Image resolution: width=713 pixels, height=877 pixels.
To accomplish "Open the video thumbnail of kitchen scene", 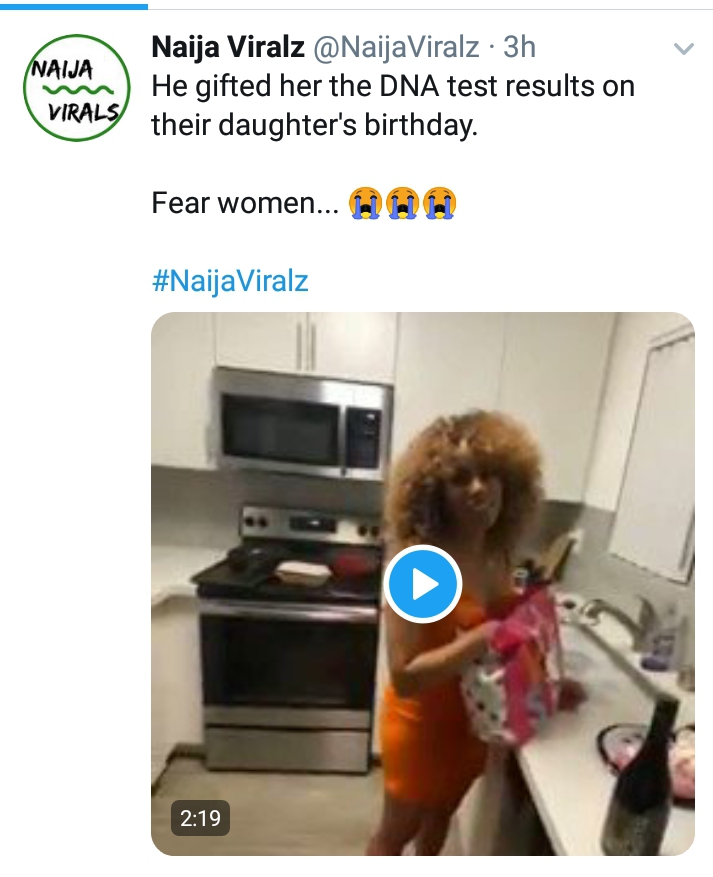I will coord(423,584).
